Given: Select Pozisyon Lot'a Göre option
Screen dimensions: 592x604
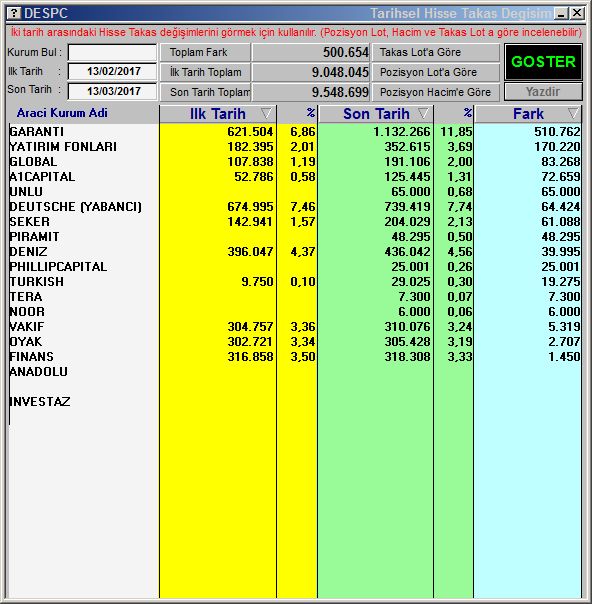Looking at the screenshot, I should [436, 72].
